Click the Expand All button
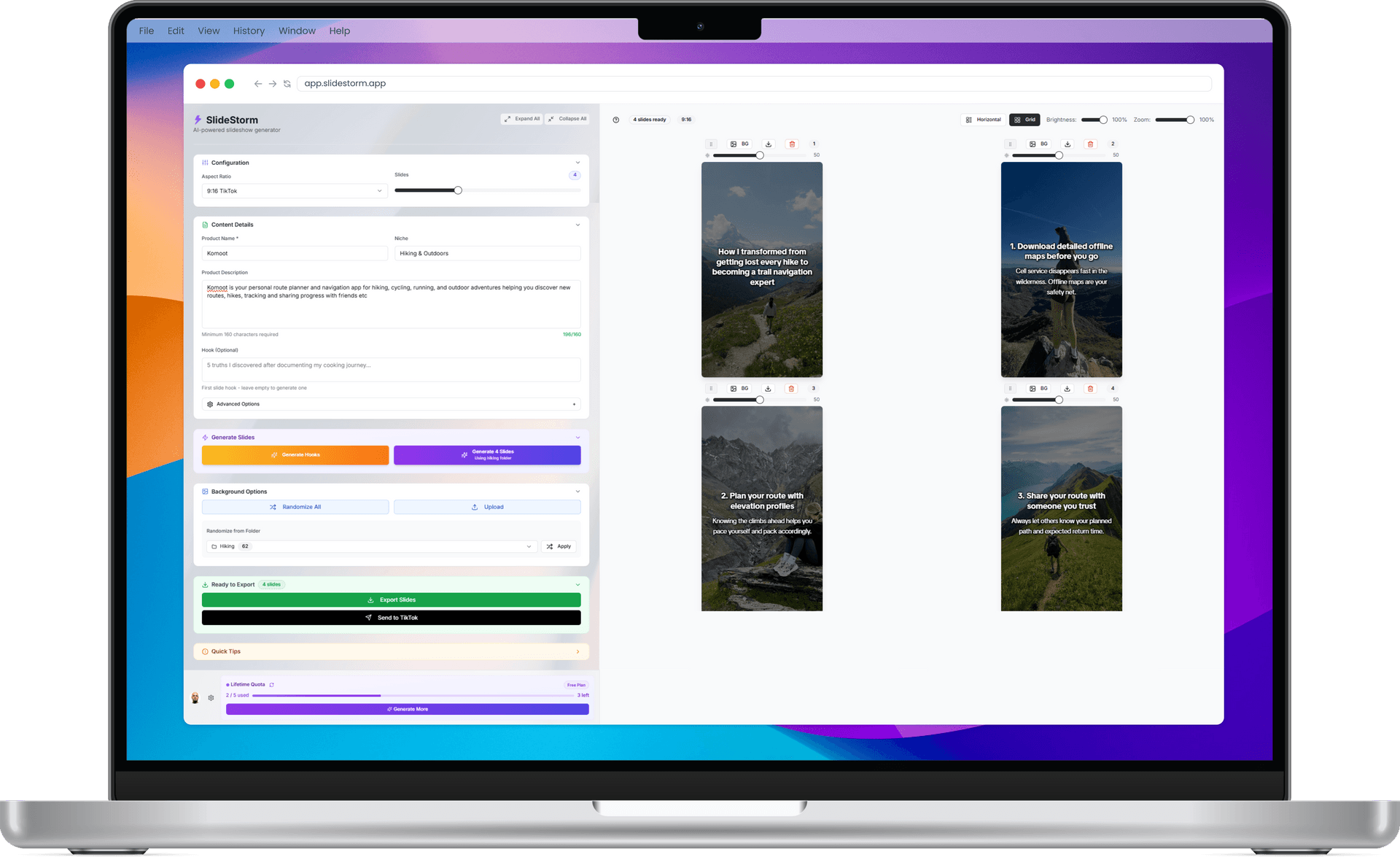1400x857 pixels. pos(522,119)
